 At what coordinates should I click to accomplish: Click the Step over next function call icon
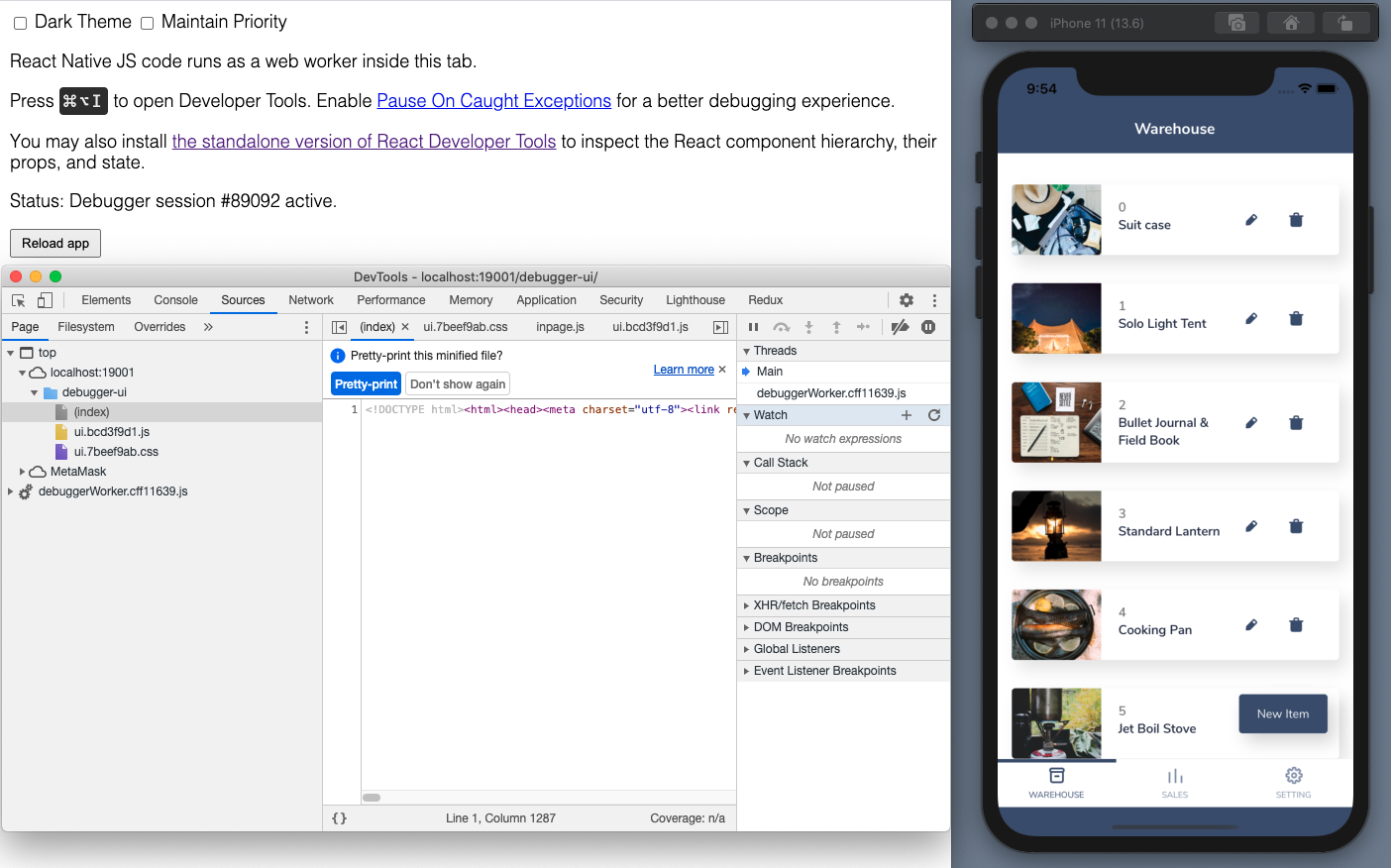point(781,327)
